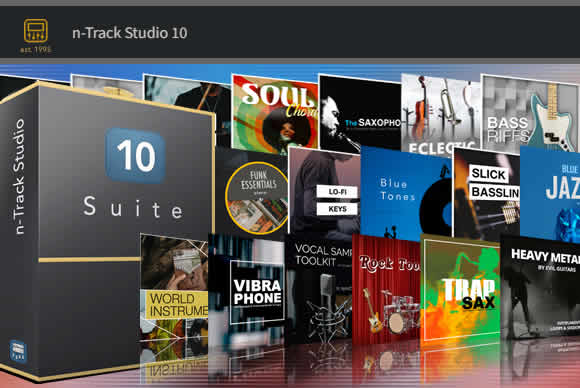Open the Blue Jazz pack cover
580x388 pixels.
550,193
